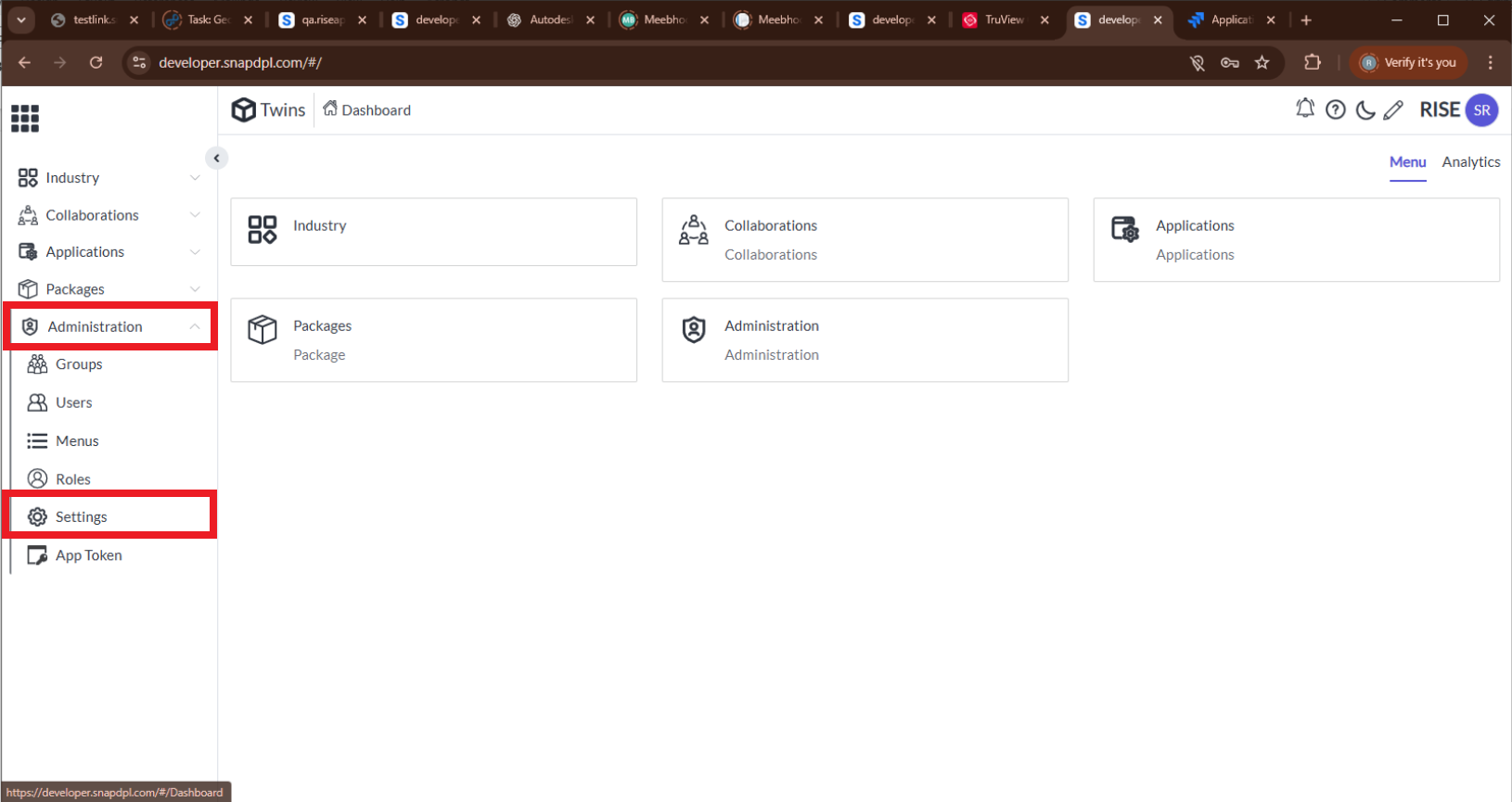Viewport: 1512px width, 802px height.
Task: Click the Roles person icon
Action: tap(37, 478)
